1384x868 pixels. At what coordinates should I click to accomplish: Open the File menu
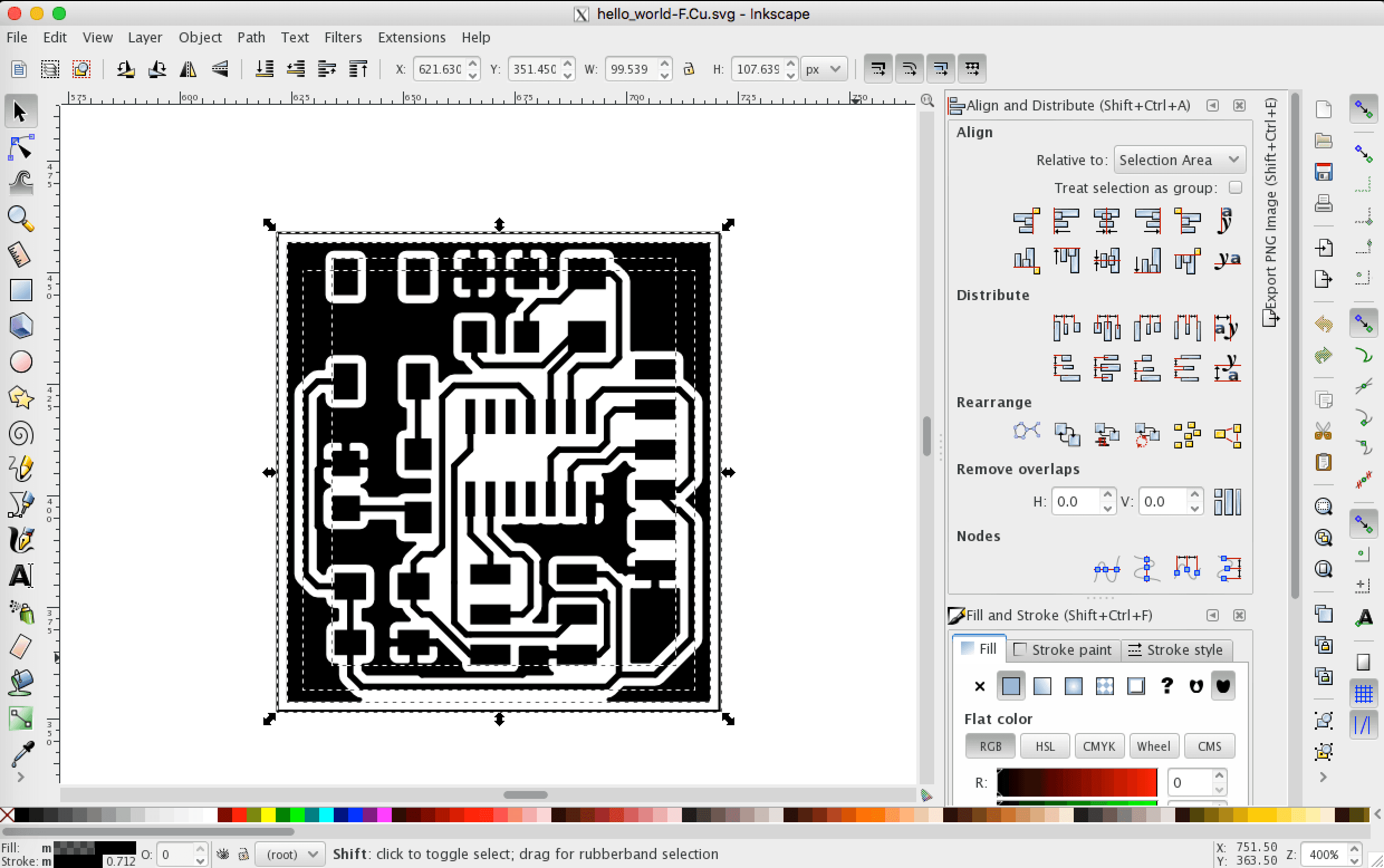[x=17, y=37]
